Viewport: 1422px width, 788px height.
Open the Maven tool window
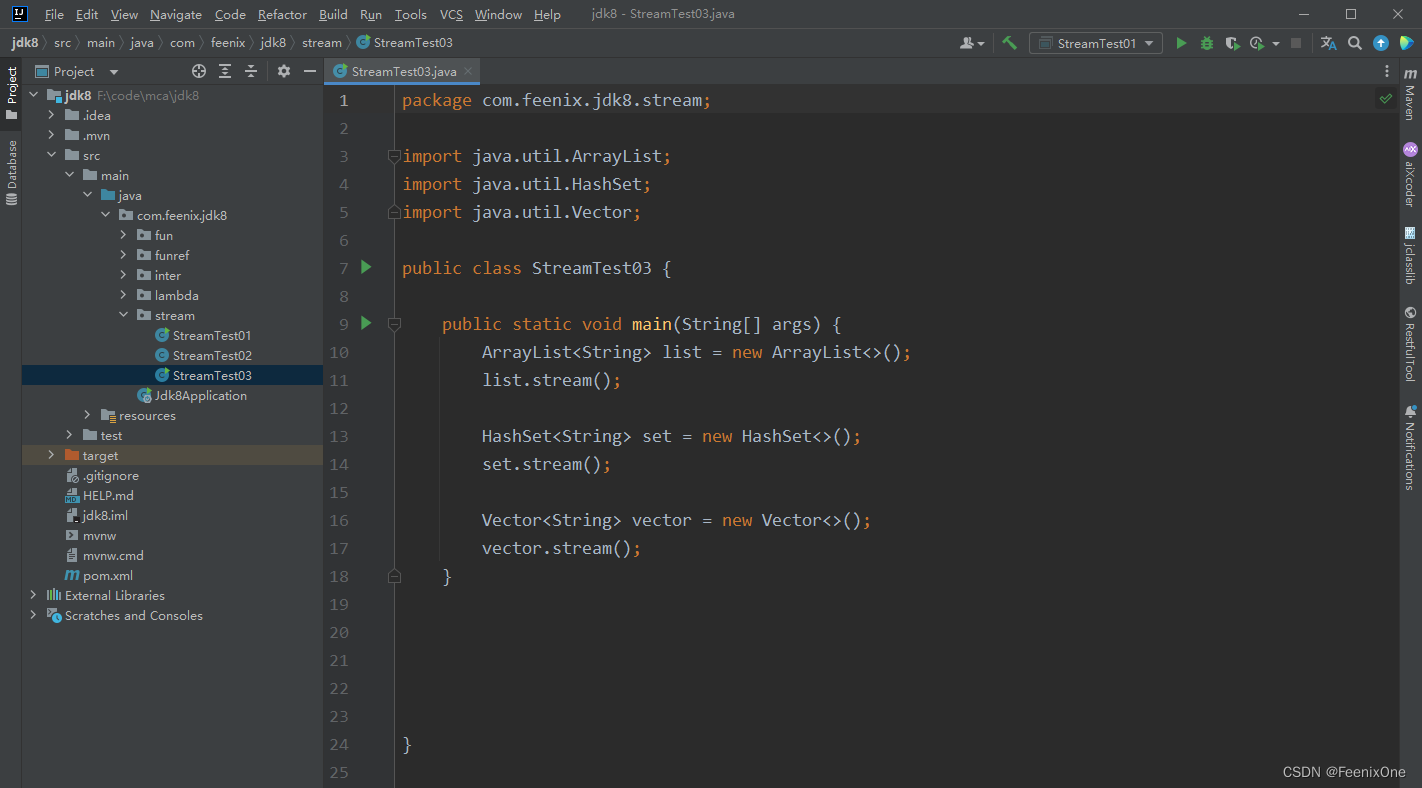pyautogui.click(x=1410, y=95)
